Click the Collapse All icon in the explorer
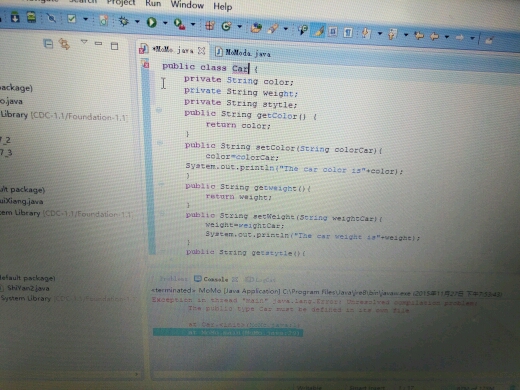Screen dimensions: 520x390 [x=48, y=44]
